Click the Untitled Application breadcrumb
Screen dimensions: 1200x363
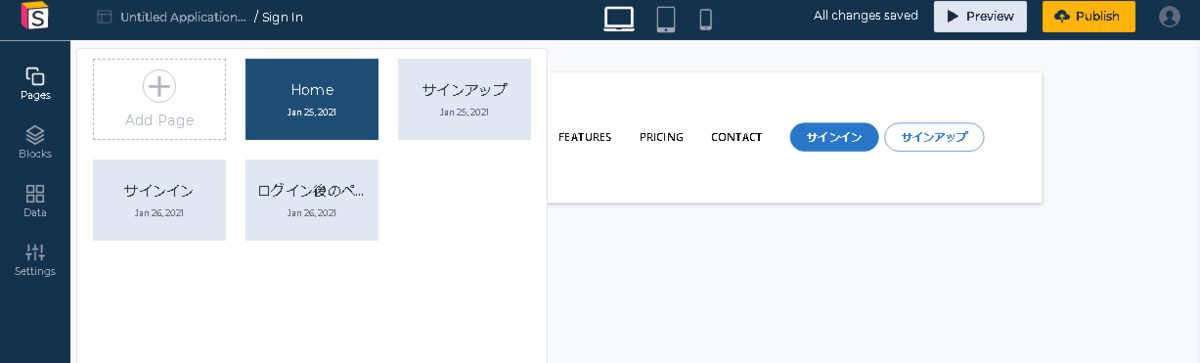tap(183, 17)
